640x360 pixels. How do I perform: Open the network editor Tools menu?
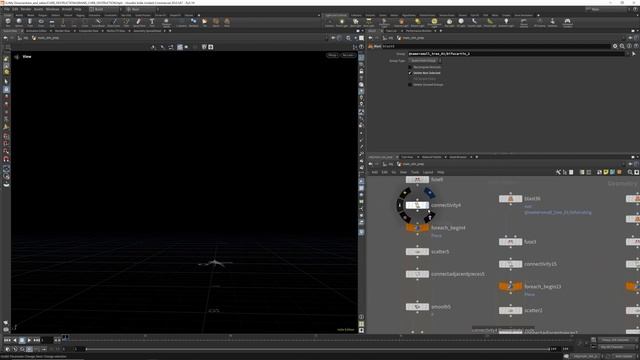tap(415, 172)
